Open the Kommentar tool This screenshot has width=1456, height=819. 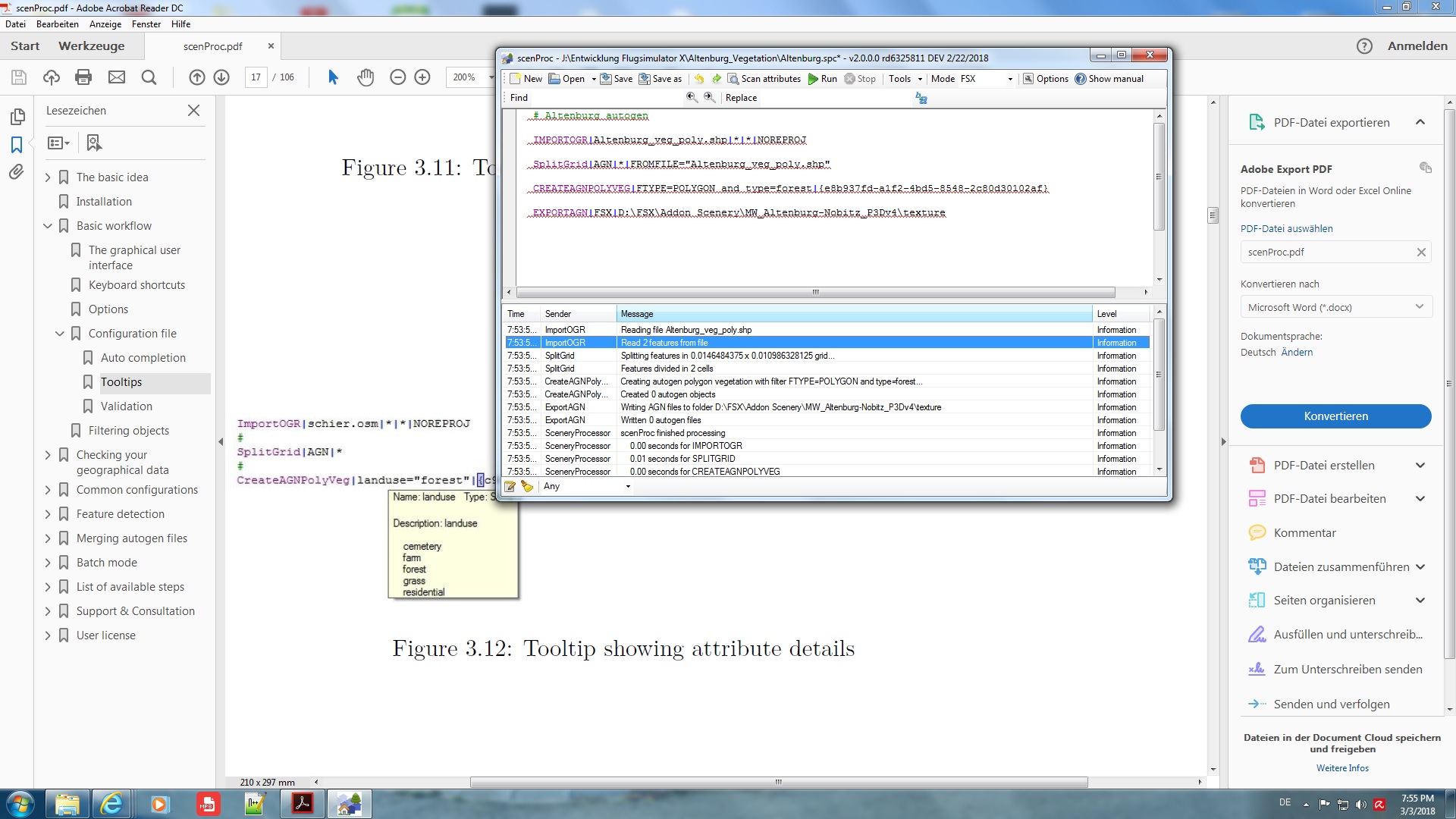pos(1304,533)
